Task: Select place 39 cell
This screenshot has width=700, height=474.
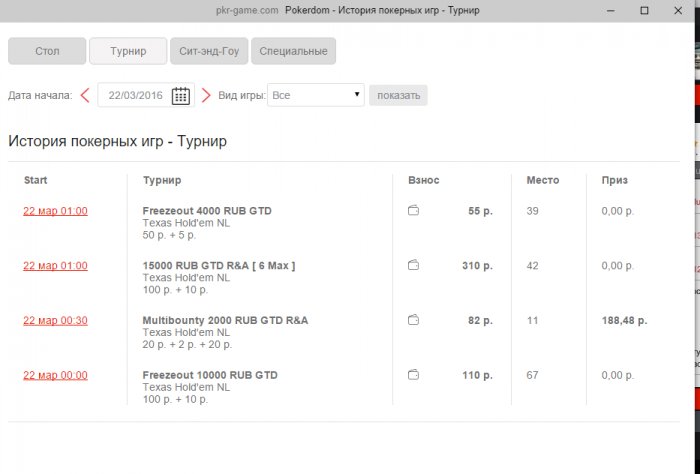Action: click(x=532, y=211)
